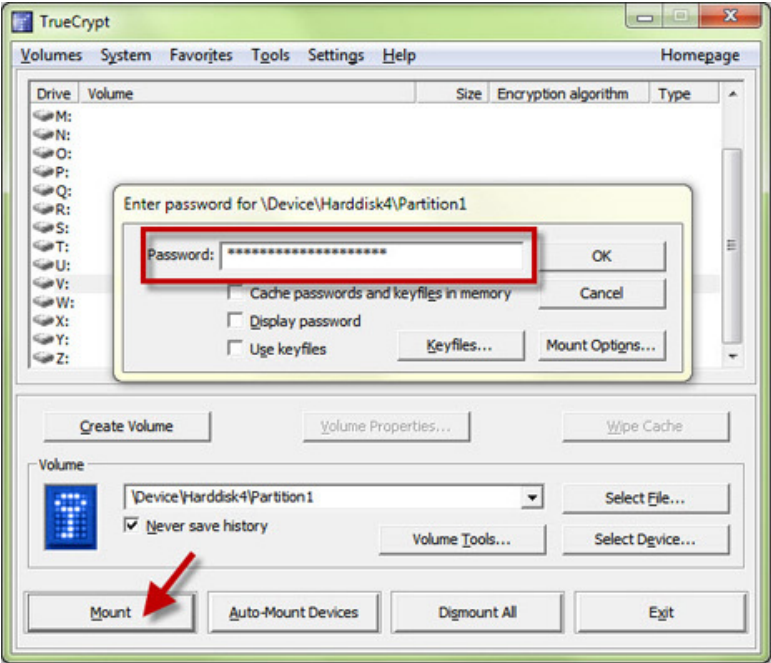Click Auto-Mount Devices
Image resolution: width=771 pixels, height=663 pixels.
click(294, 612)
